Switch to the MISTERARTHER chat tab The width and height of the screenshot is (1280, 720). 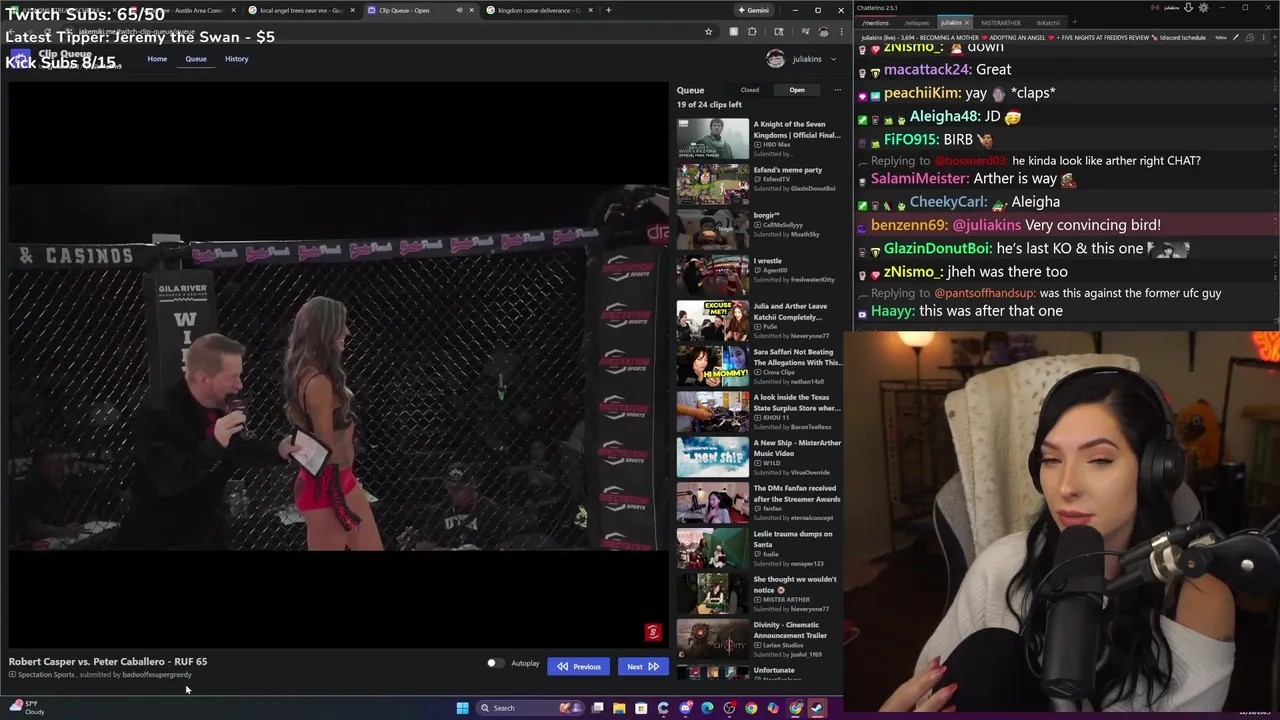coord(1001,22)
